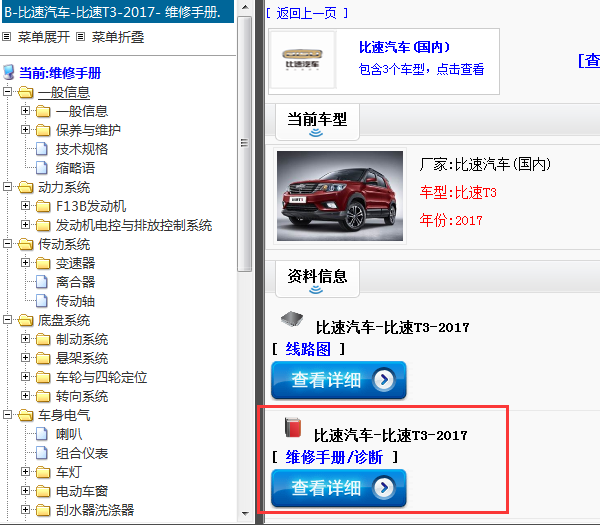Open the 维修手册/诊断 link
Image resolution: width=600 pixels, height=525 pixels.
pos(334,457)
